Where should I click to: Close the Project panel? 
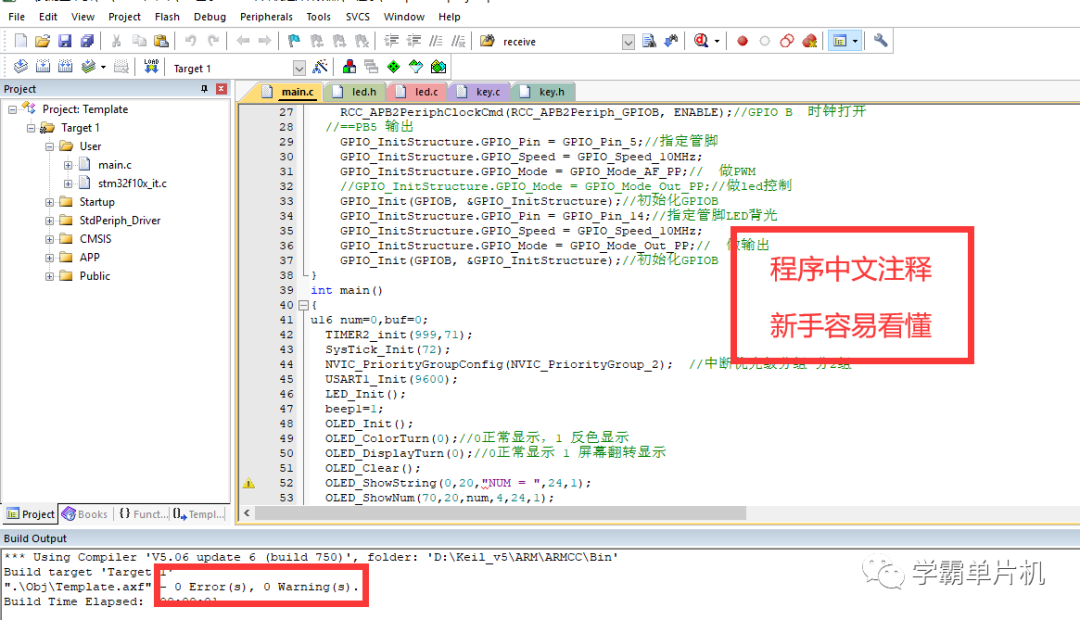(x=221, y=89)
